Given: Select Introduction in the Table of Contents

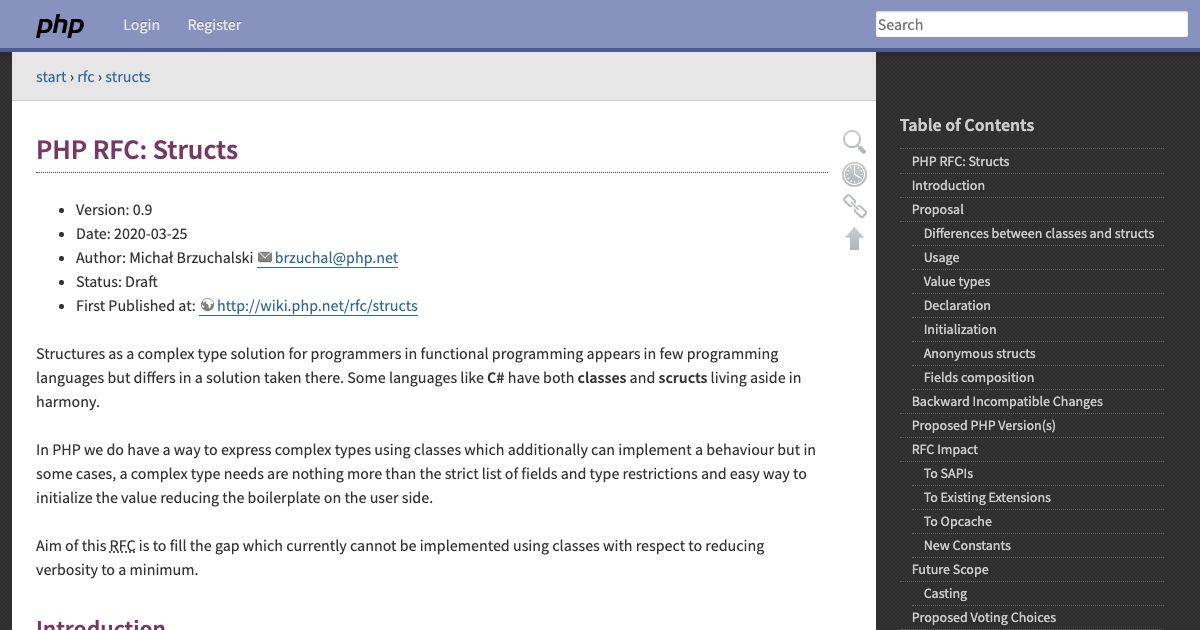Looking at the screenshot, I should click(948, 185).
